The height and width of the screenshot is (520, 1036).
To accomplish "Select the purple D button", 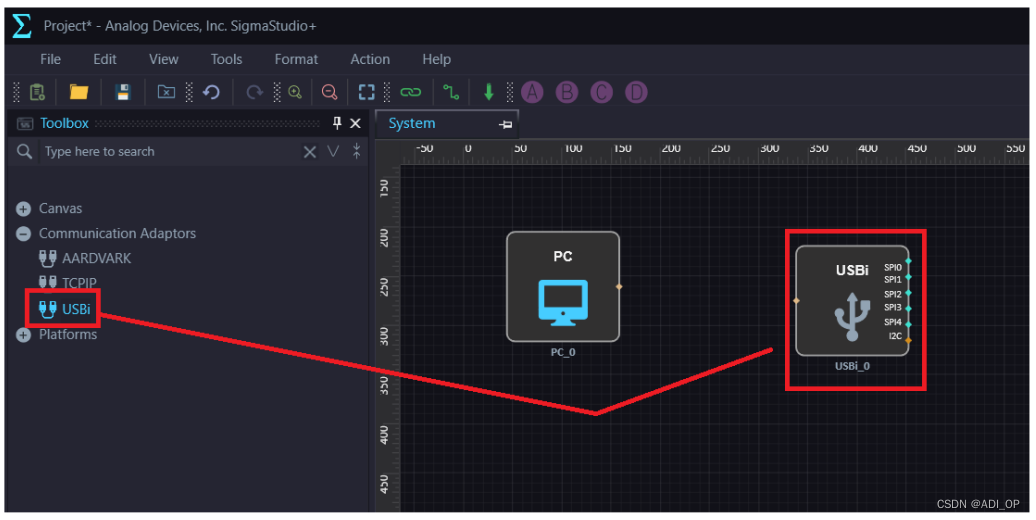I will 636,92.
